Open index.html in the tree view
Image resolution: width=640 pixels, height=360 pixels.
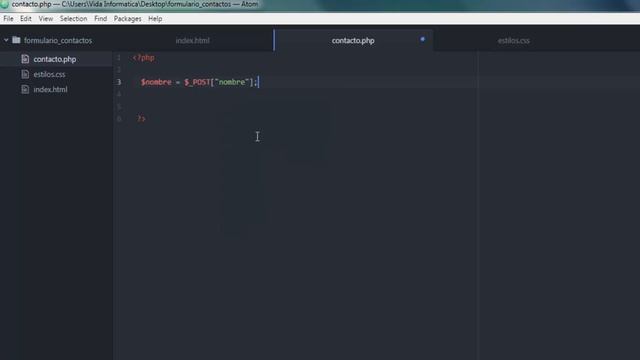point(50,89)
